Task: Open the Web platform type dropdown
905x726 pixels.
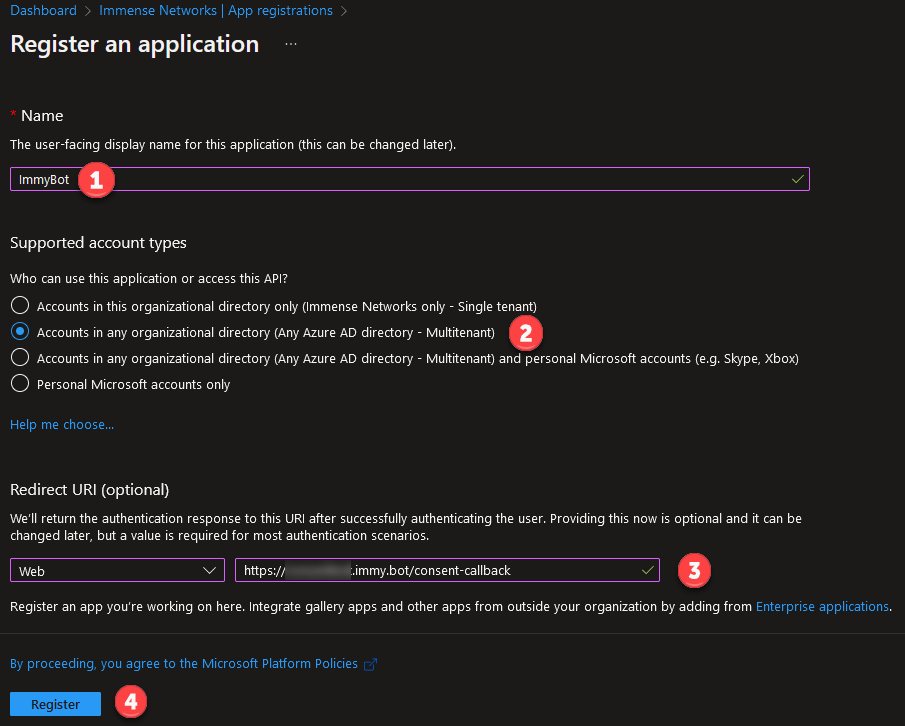Action: (117, 571)
